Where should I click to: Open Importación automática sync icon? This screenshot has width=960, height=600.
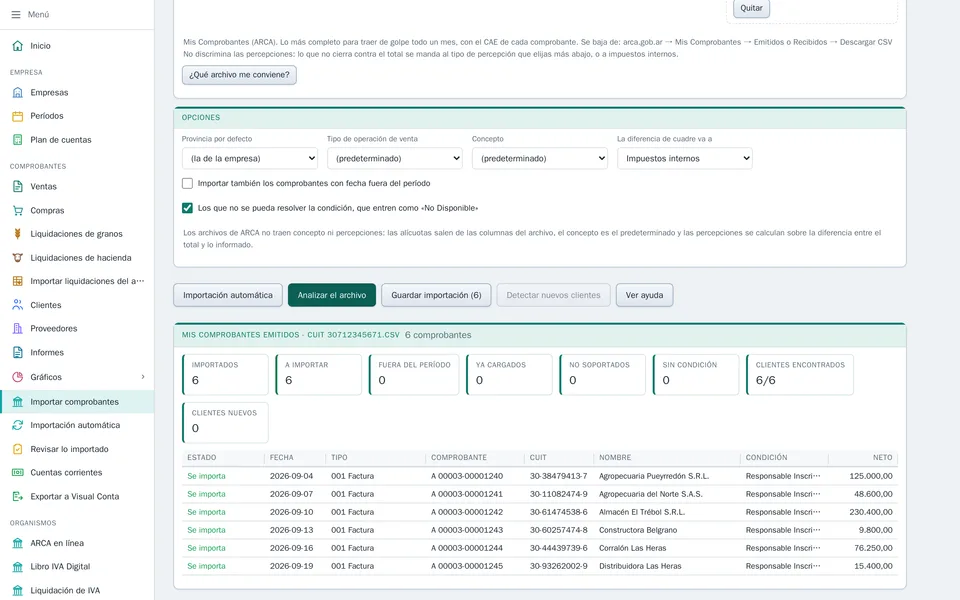click(18, 425)
